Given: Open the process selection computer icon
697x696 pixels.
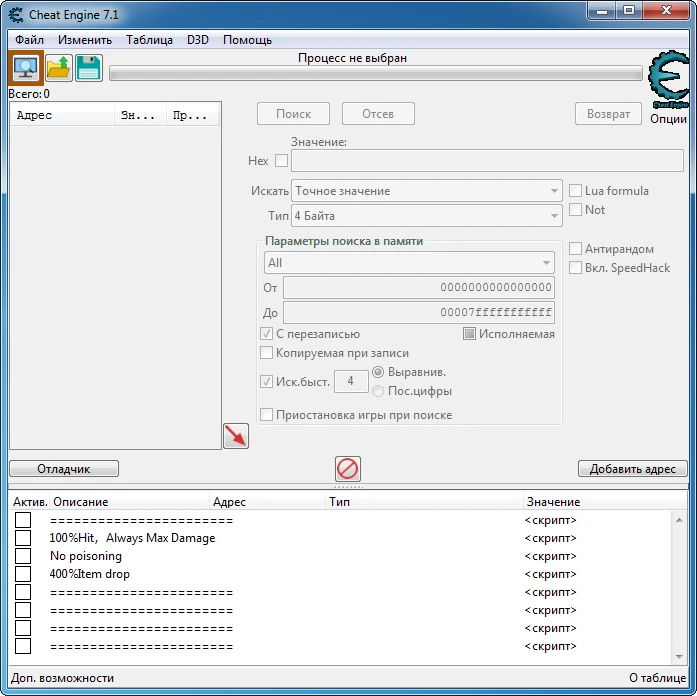Looking at the screenshot, I should click(x=26, y=68).
